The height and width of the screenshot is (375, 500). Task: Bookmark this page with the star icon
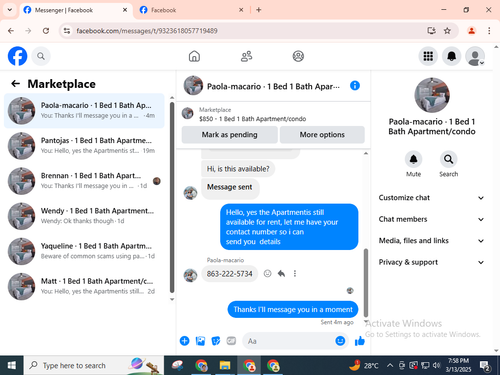447,31
